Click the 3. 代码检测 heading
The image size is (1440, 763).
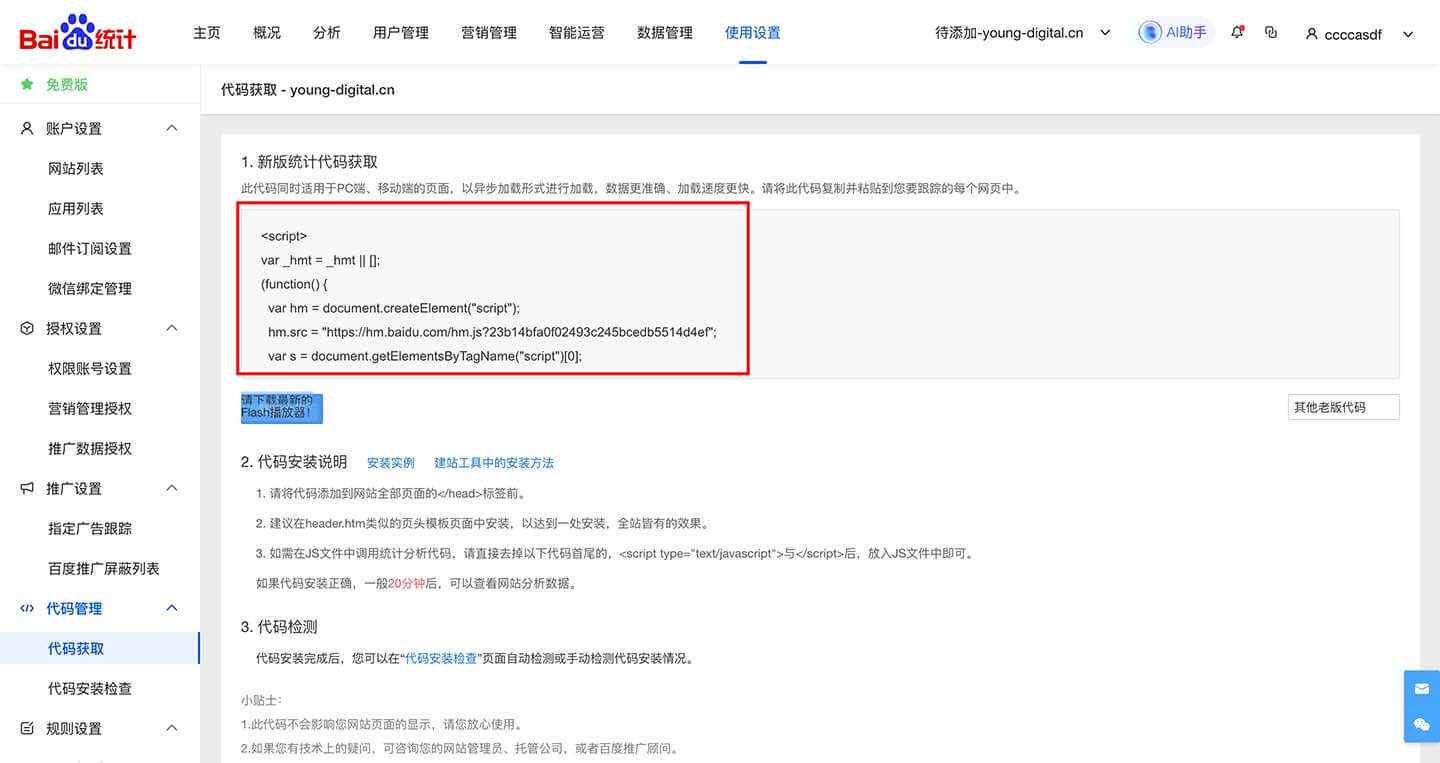(x=279, y=627)
